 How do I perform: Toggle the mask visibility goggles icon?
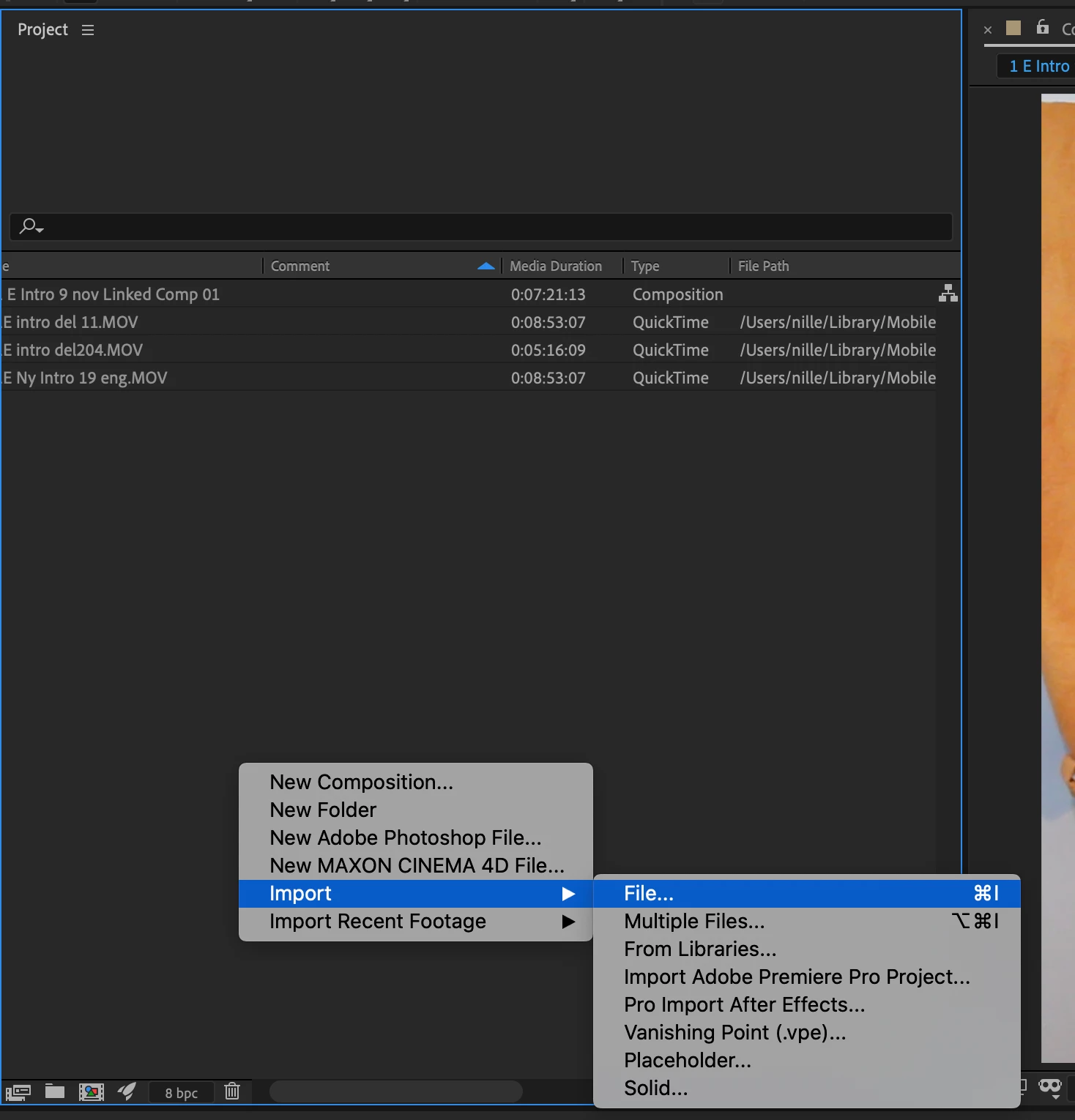pos(1050,1086)
